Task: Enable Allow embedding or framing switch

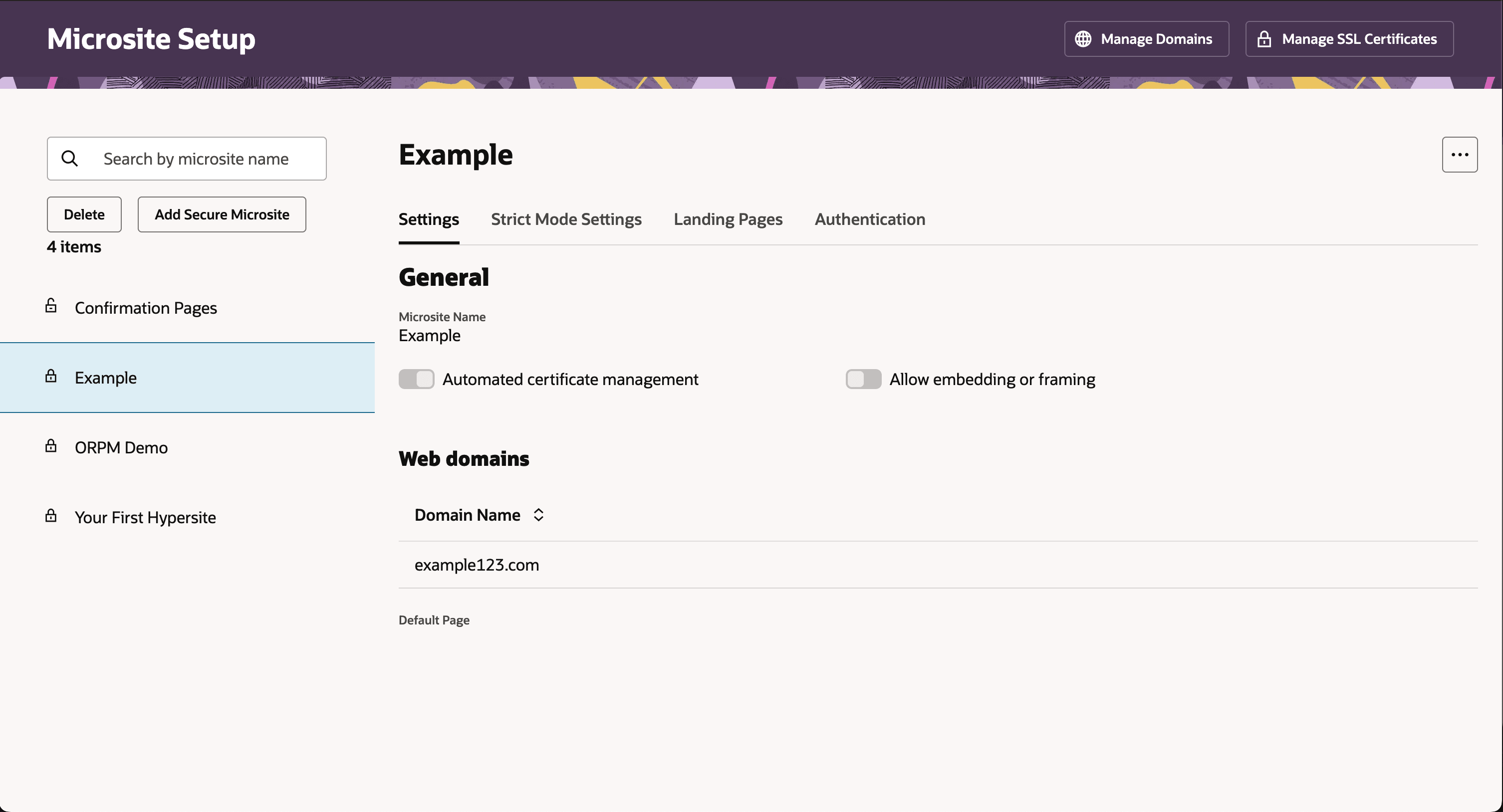Action: (x=863, y=379)
